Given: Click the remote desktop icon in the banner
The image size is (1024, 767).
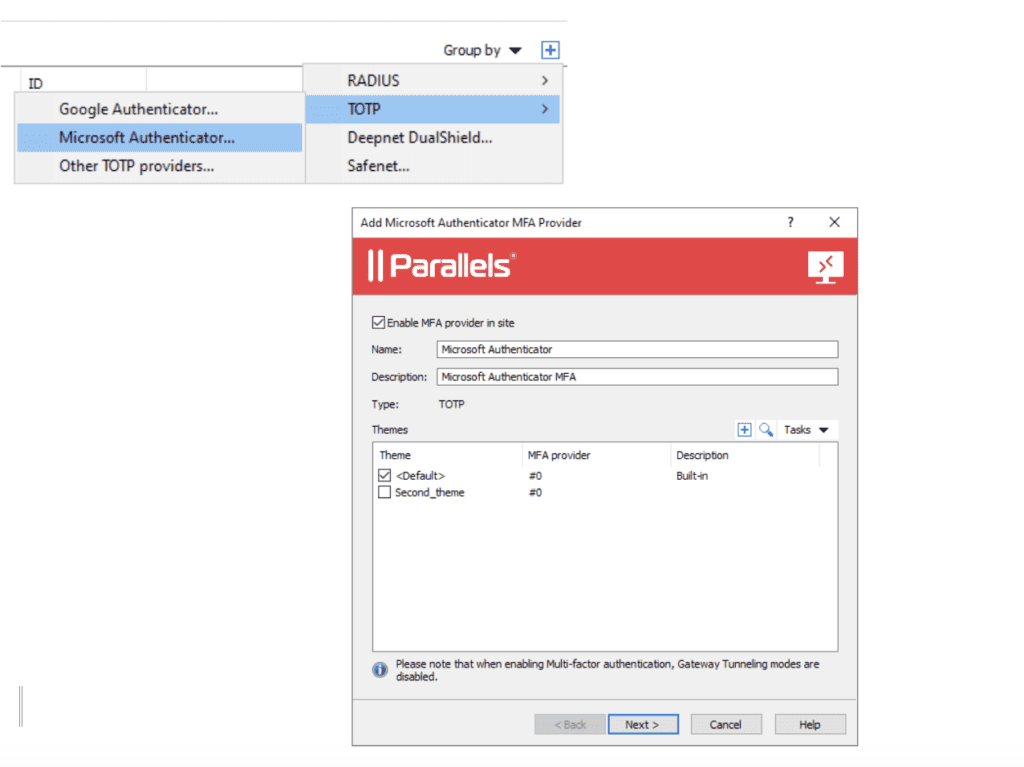Looking at the screenshot, I should (824, 266).
